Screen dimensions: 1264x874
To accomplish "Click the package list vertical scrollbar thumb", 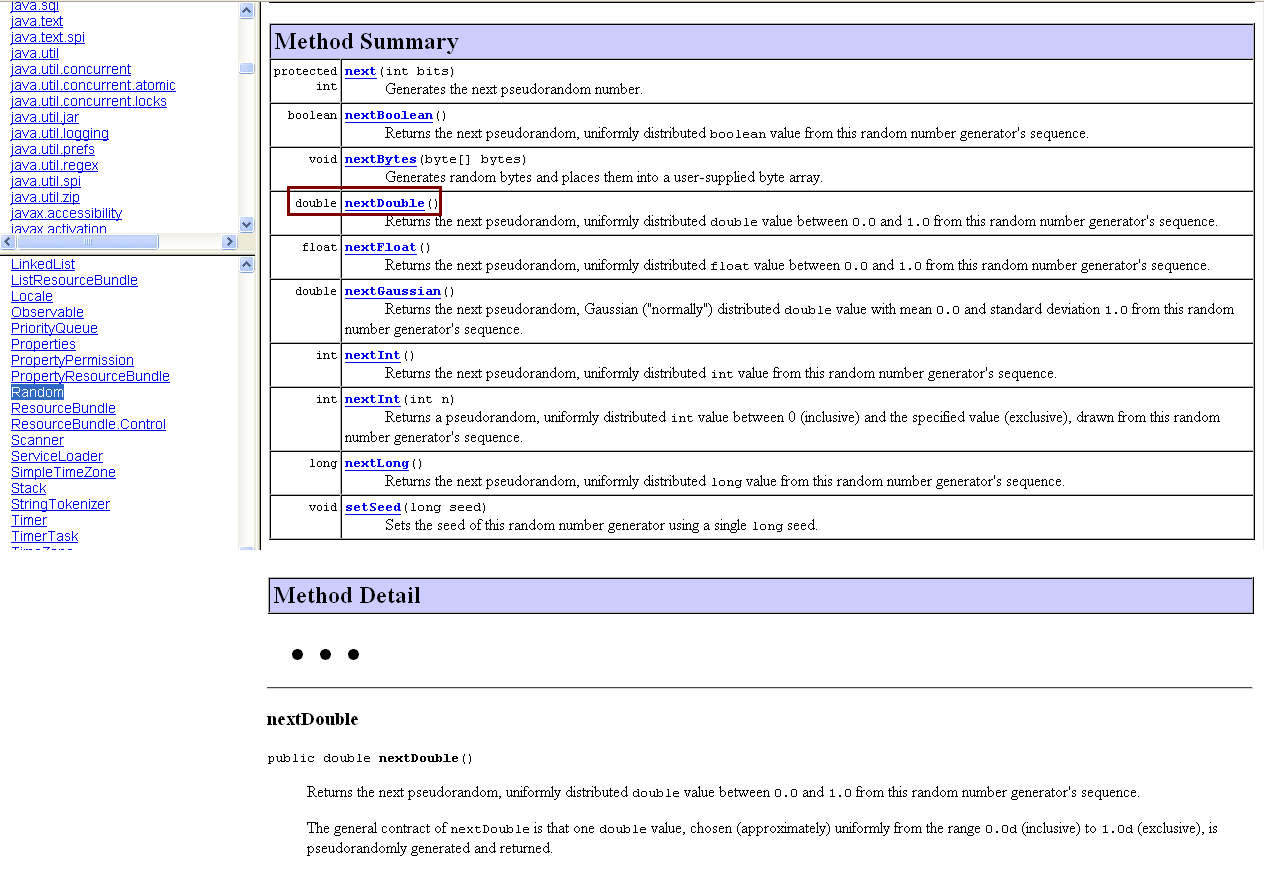I will [x=247, y=68].
